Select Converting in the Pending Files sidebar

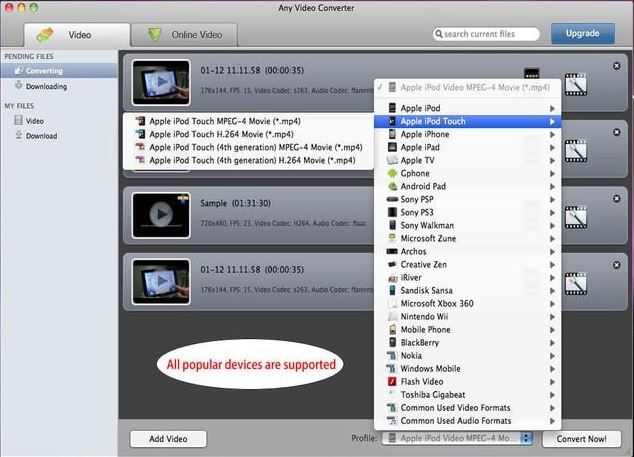tap(59, 71)
